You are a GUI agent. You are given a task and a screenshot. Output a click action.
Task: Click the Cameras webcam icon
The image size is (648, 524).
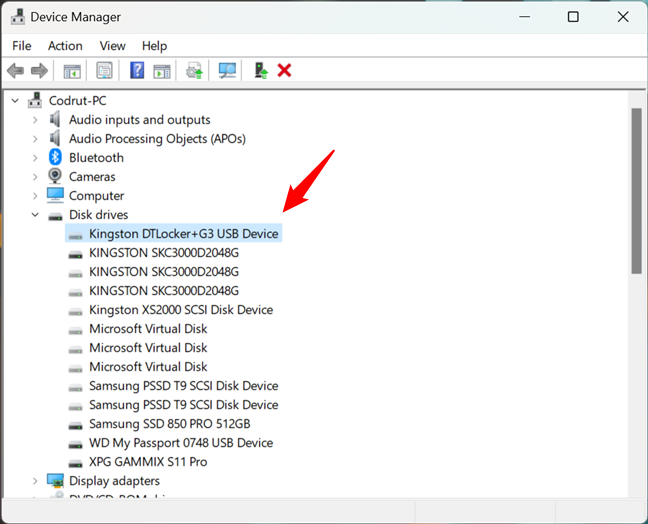click(55, 176)
